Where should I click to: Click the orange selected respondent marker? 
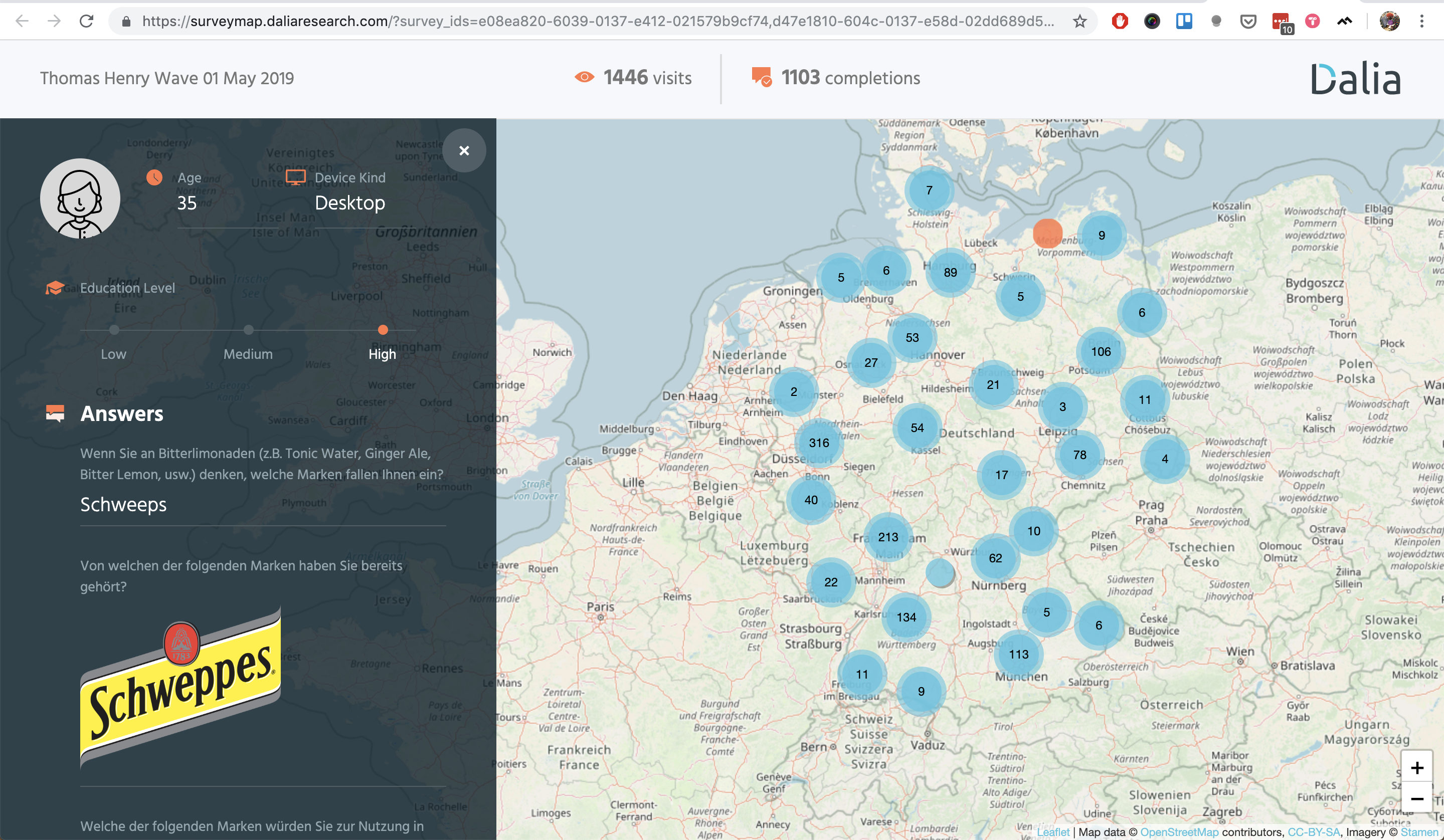(1047, 233)
